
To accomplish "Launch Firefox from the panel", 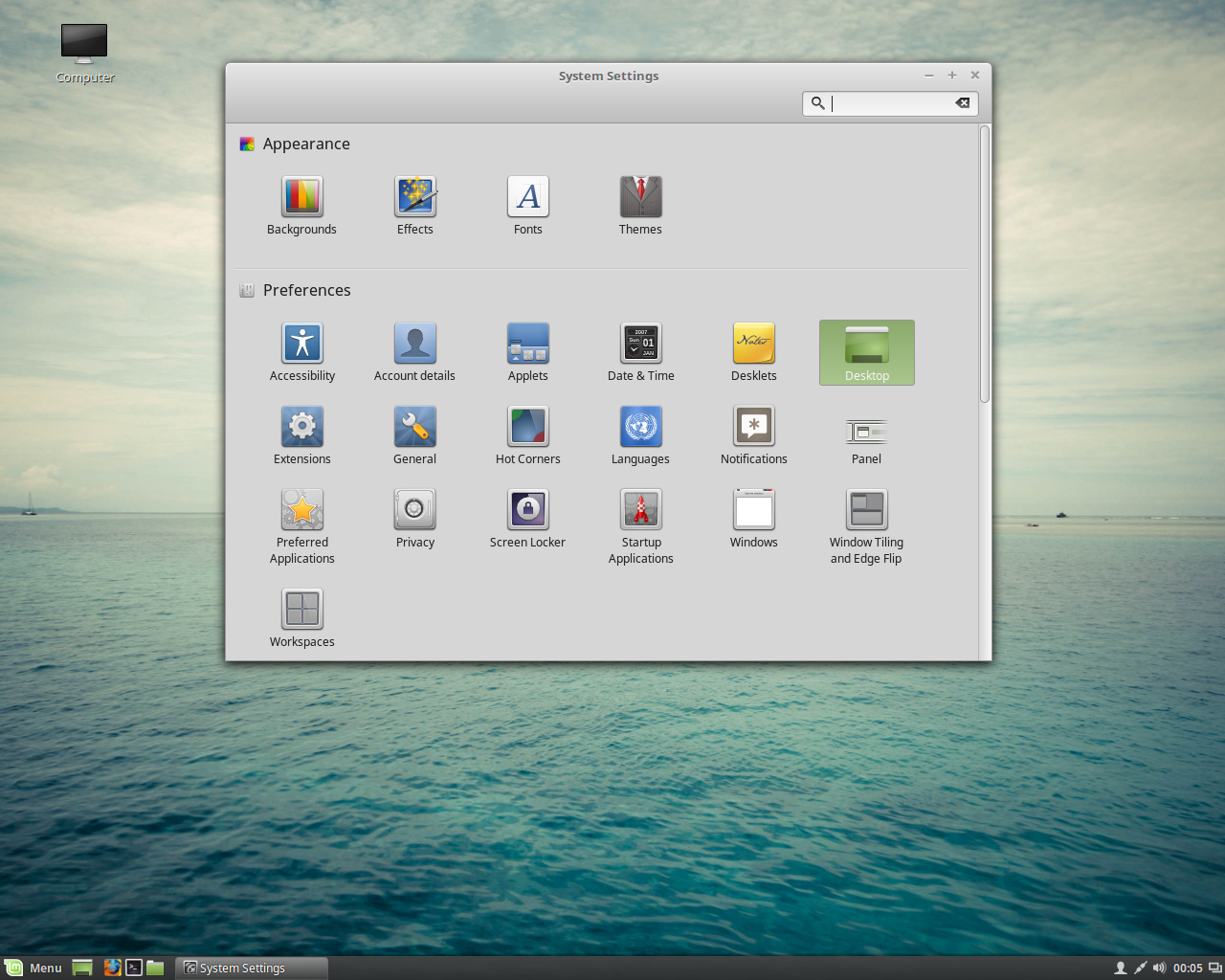I will [x=113, y=968].
